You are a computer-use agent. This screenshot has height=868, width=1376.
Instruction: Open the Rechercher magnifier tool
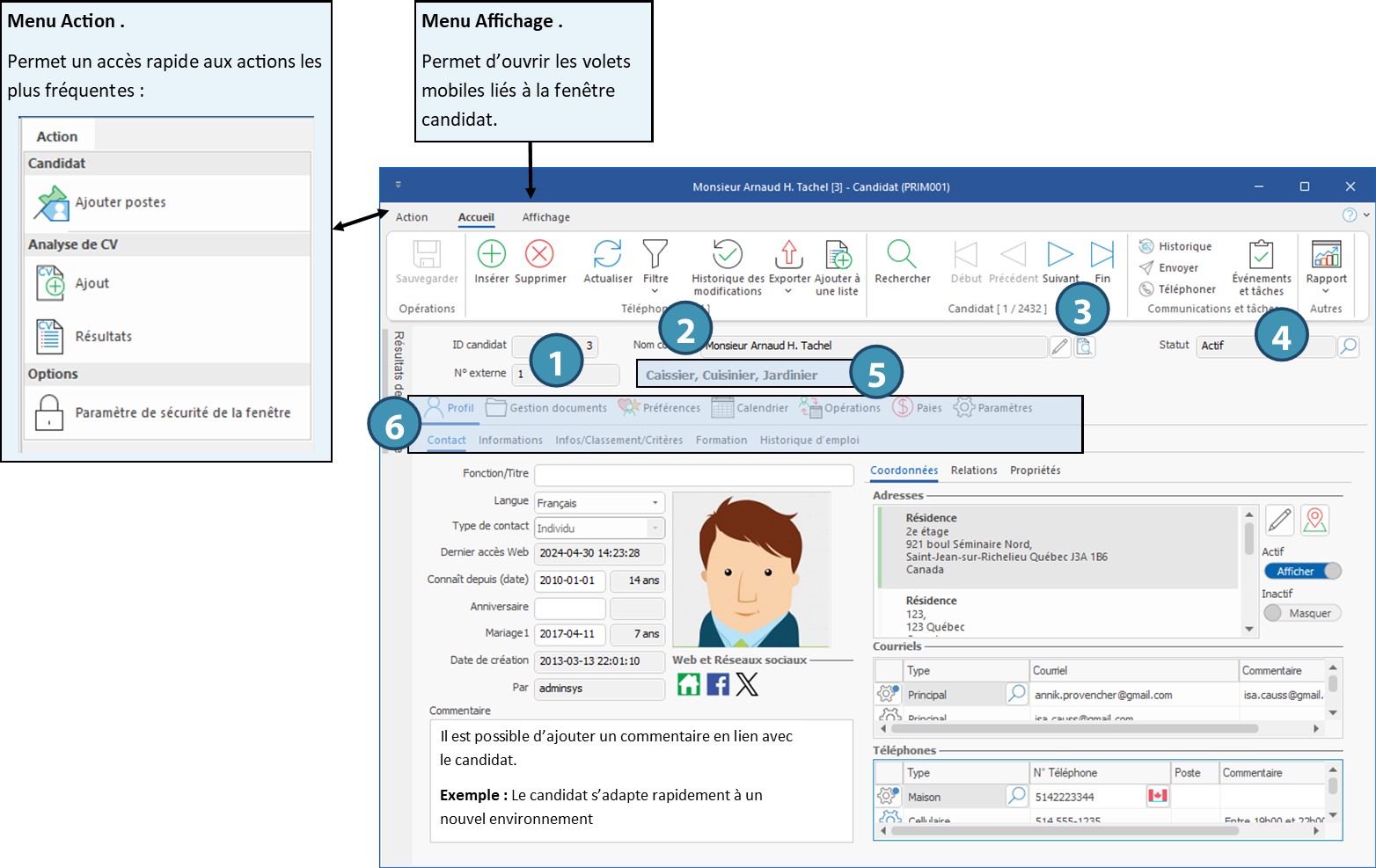(x=901, y=254)
